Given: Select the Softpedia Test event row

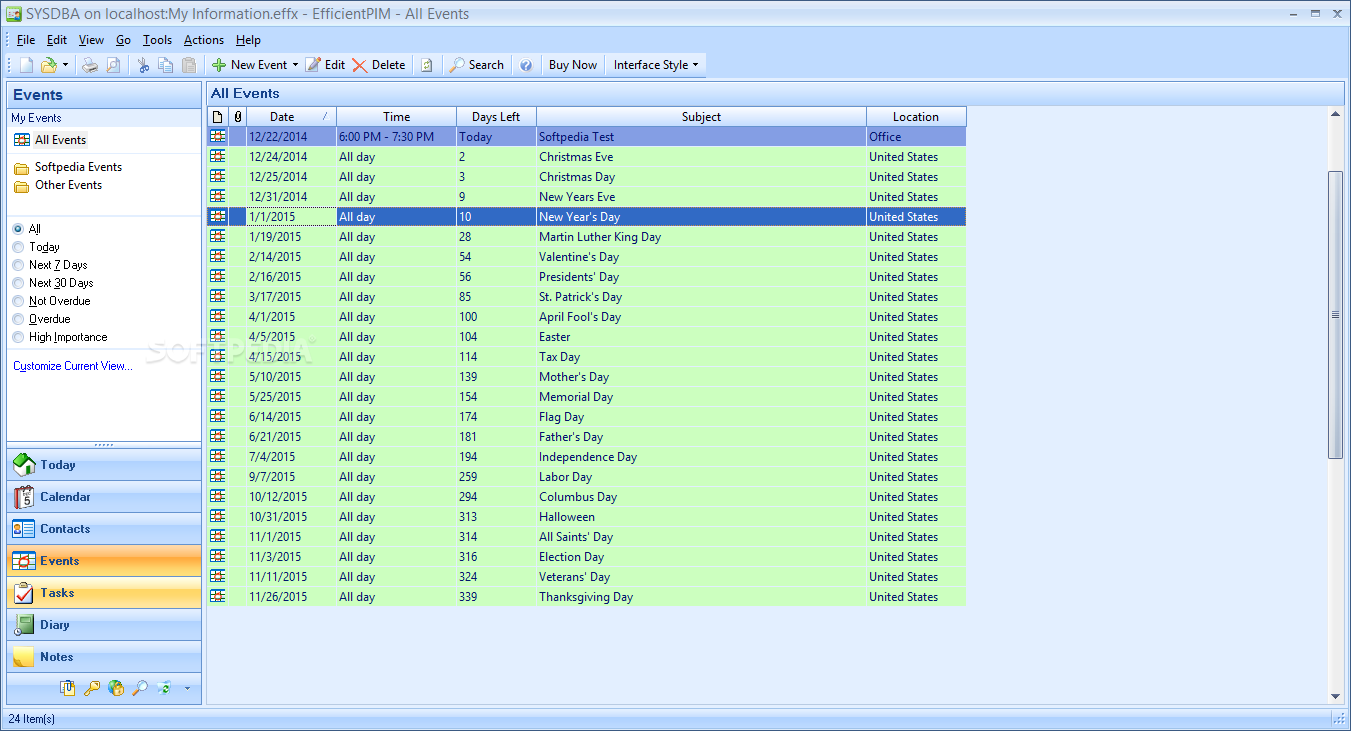Looking at the screenshot, I should tap(586, 137).
